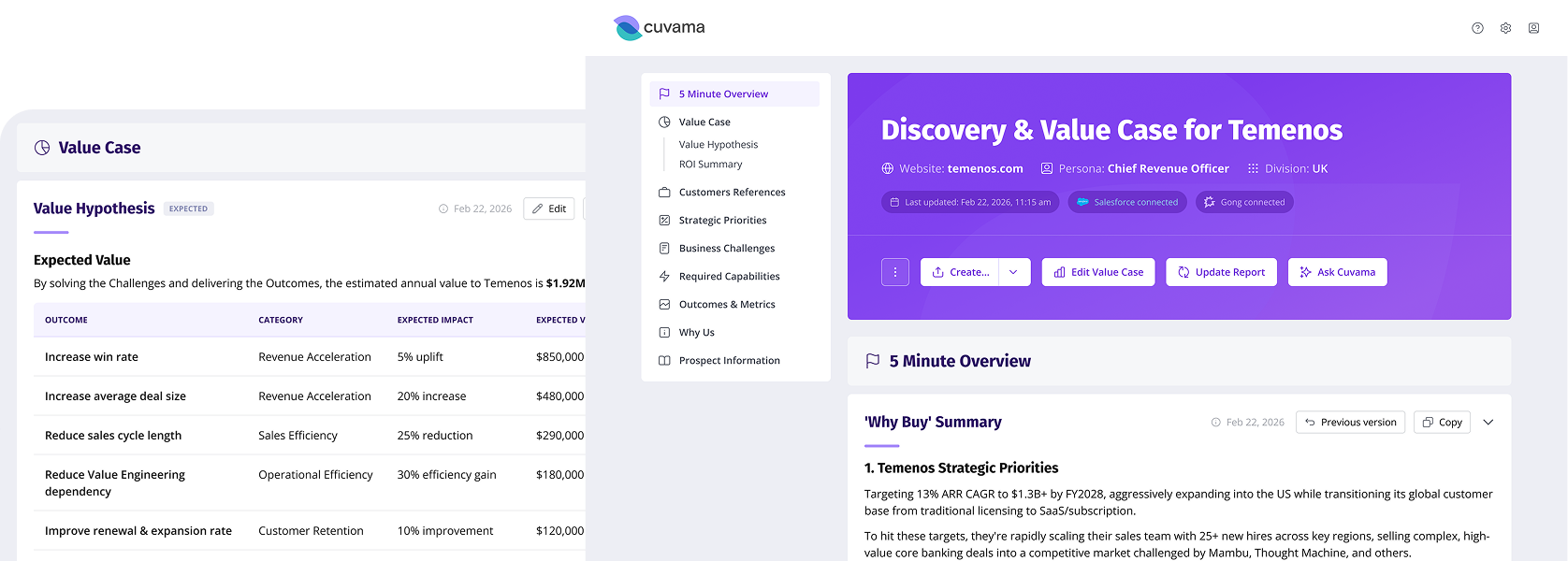Click the Previous version button
This screenshot has width=1568, height=561.
tap(1350, 422)
